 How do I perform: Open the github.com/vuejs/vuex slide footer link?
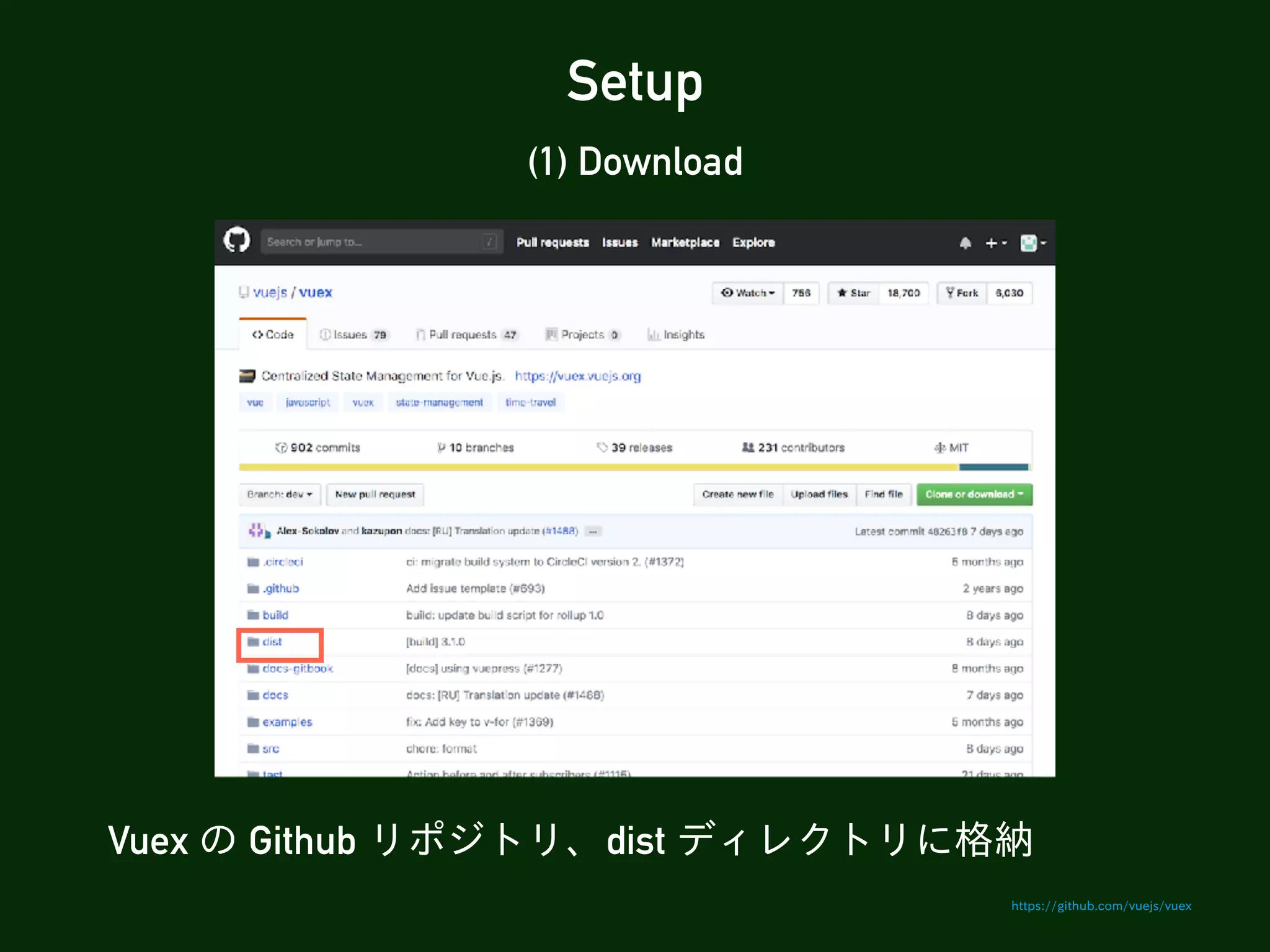pos(1101,906)
